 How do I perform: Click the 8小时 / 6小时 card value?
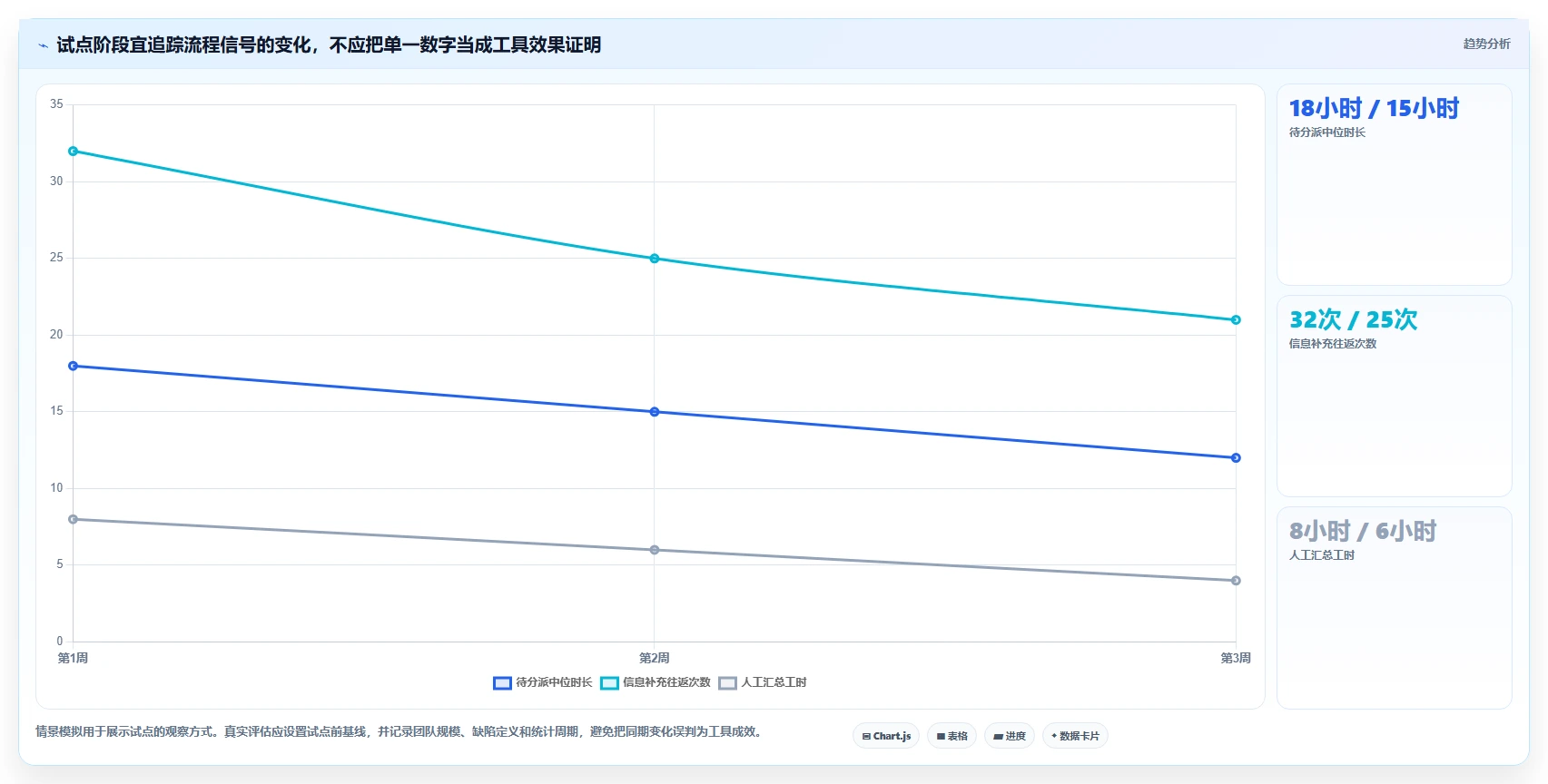click(x=1363, y=532)
